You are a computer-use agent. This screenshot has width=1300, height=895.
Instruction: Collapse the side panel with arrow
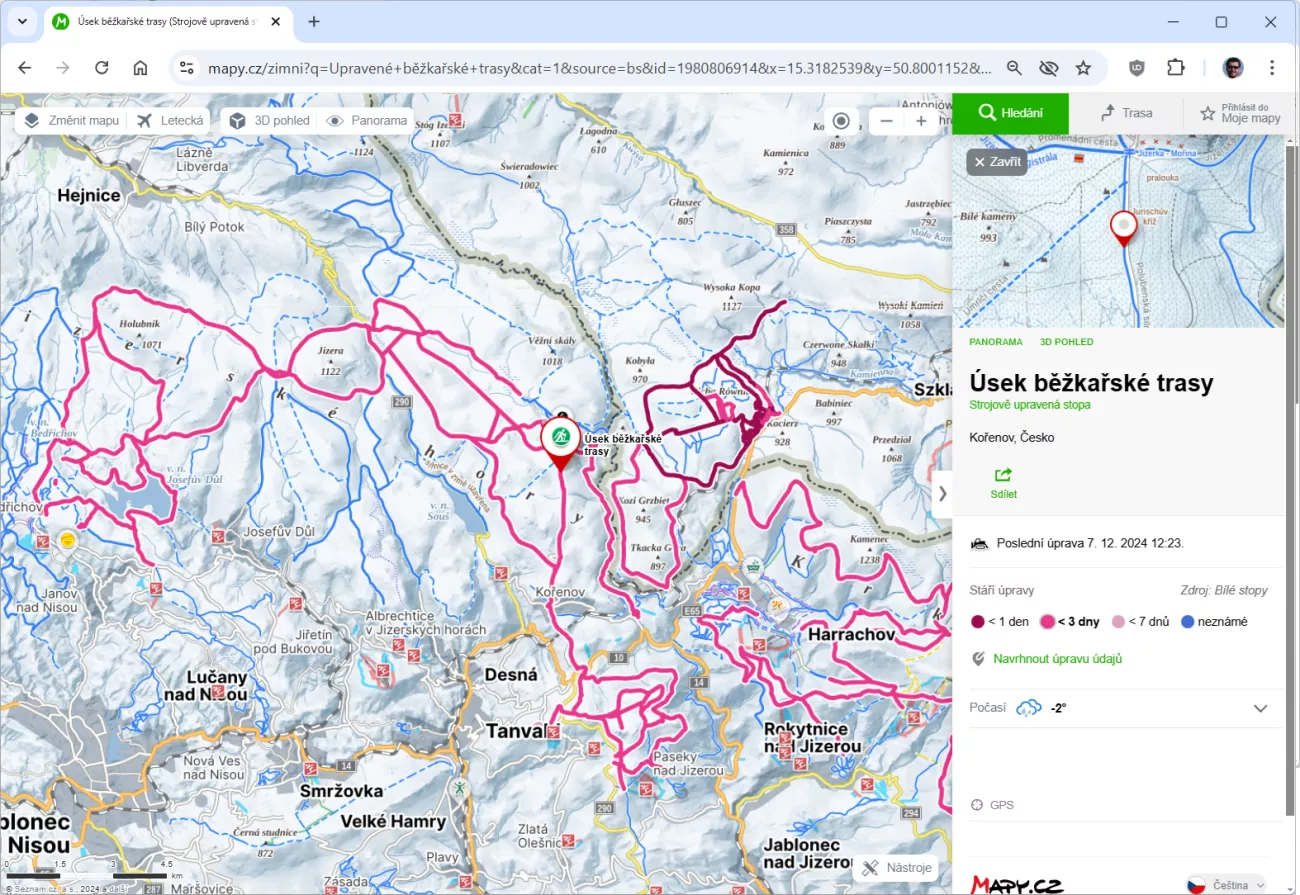click(941, 493)
